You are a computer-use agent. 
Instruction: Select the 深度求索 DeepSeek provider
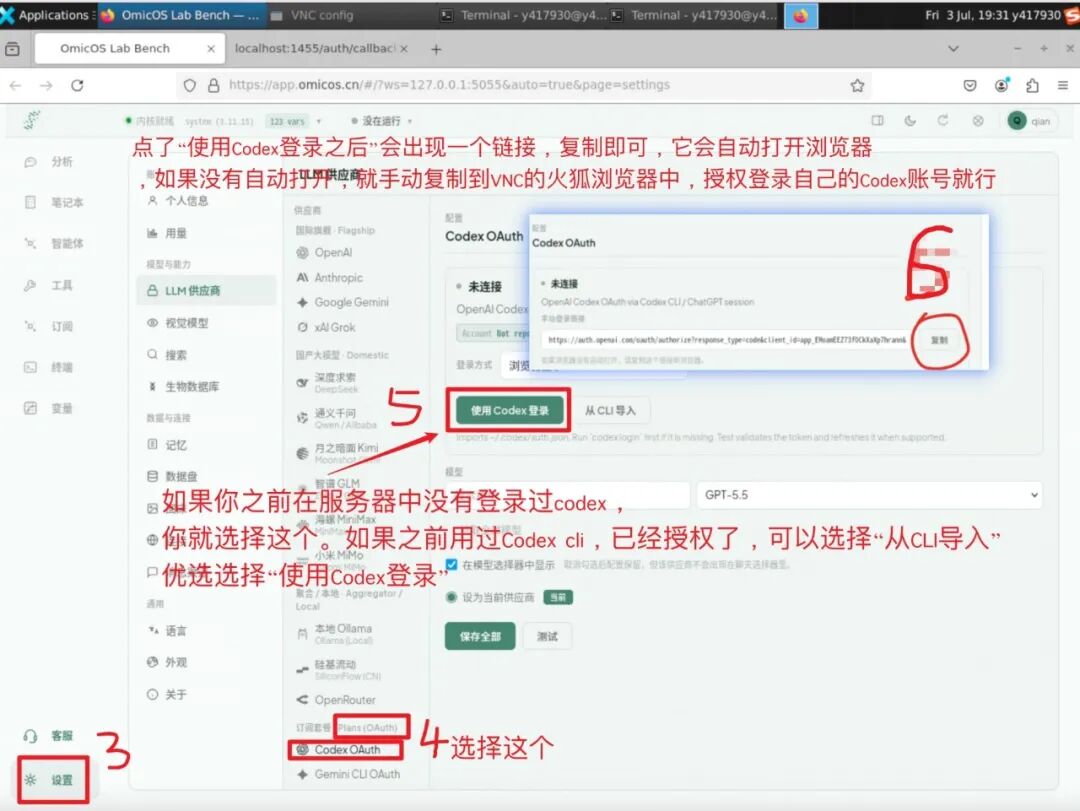328,382
